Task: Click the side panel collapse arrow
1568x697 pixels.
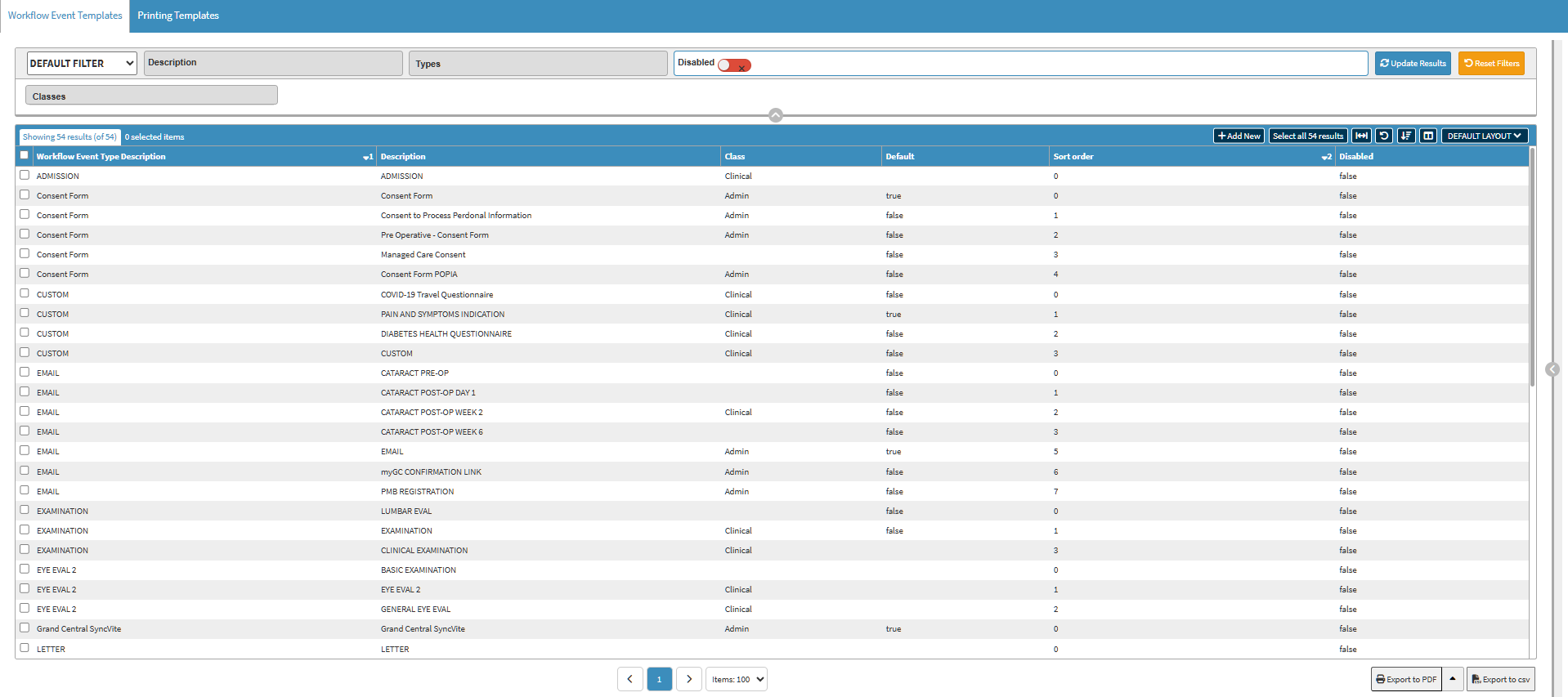Action: [1552, 369]
